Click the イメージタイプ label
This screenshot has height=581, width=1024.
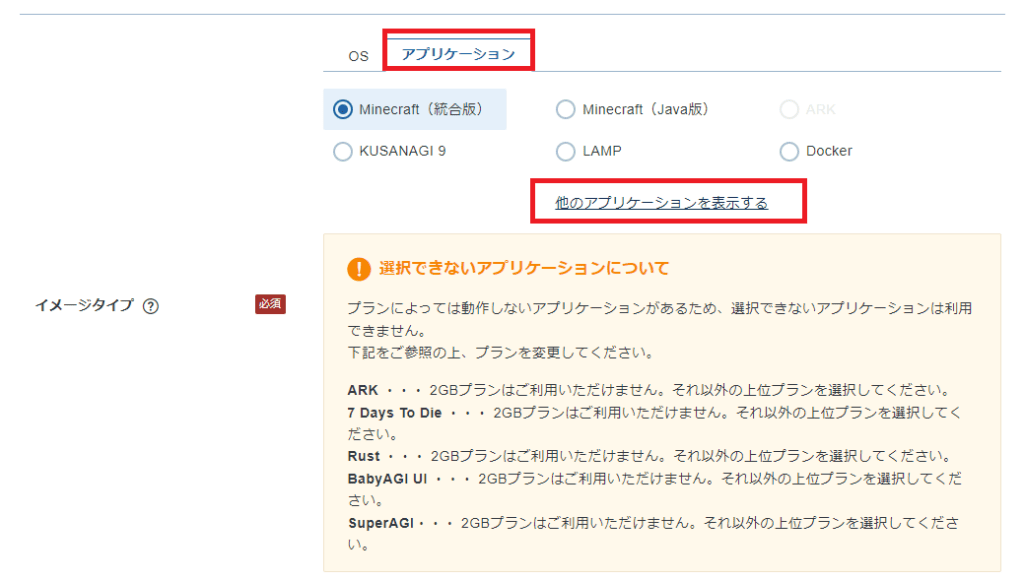click(84, 305)
